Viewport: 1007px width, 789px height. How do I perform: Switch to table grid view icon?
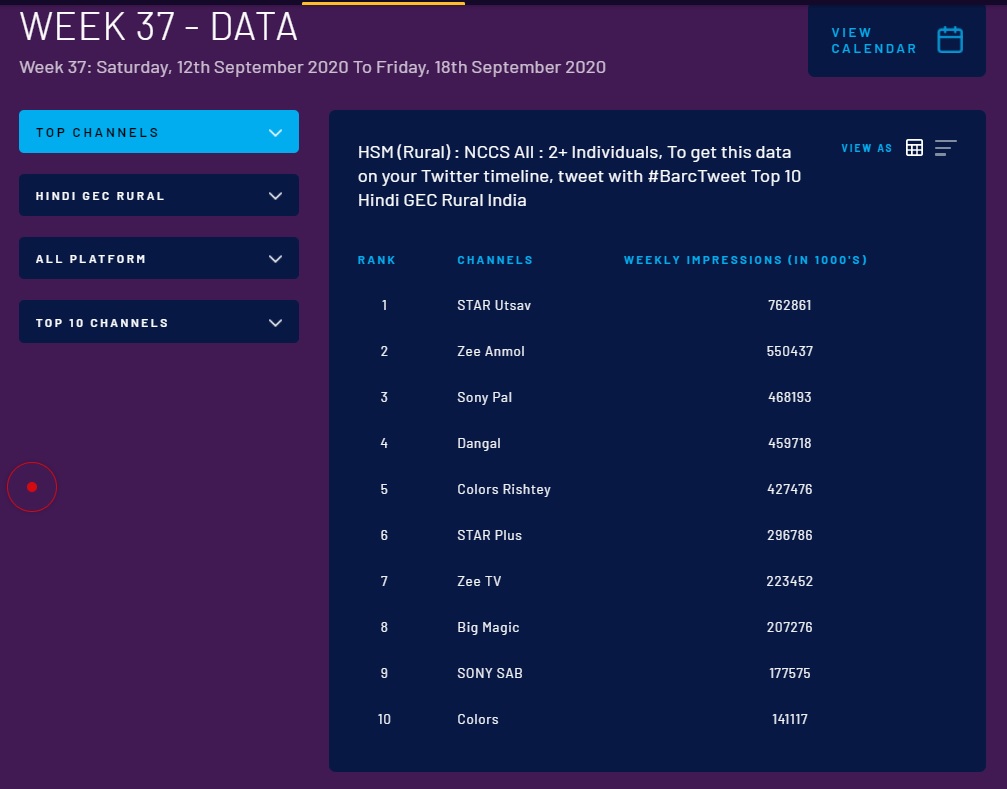coord(914,148)
